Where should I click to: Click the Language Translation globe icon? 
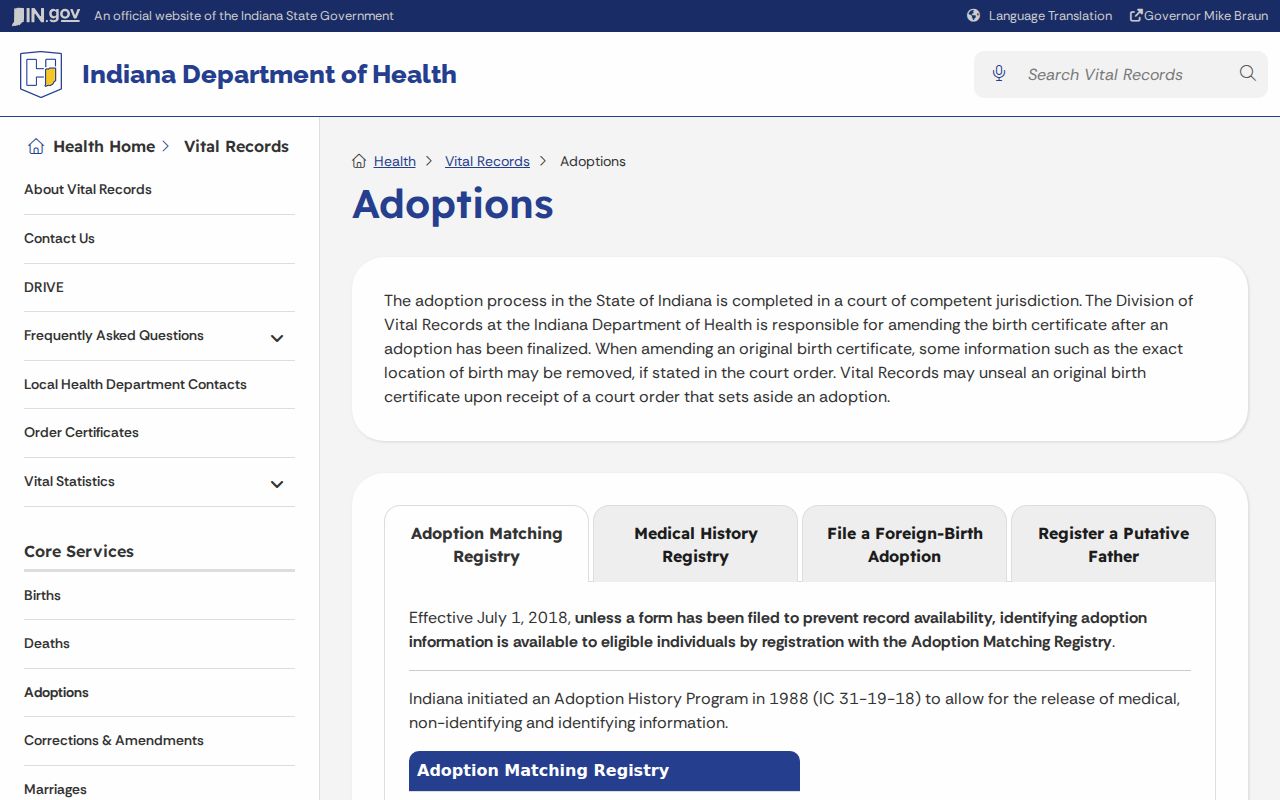pyautogui.click(x=974, y=16)
